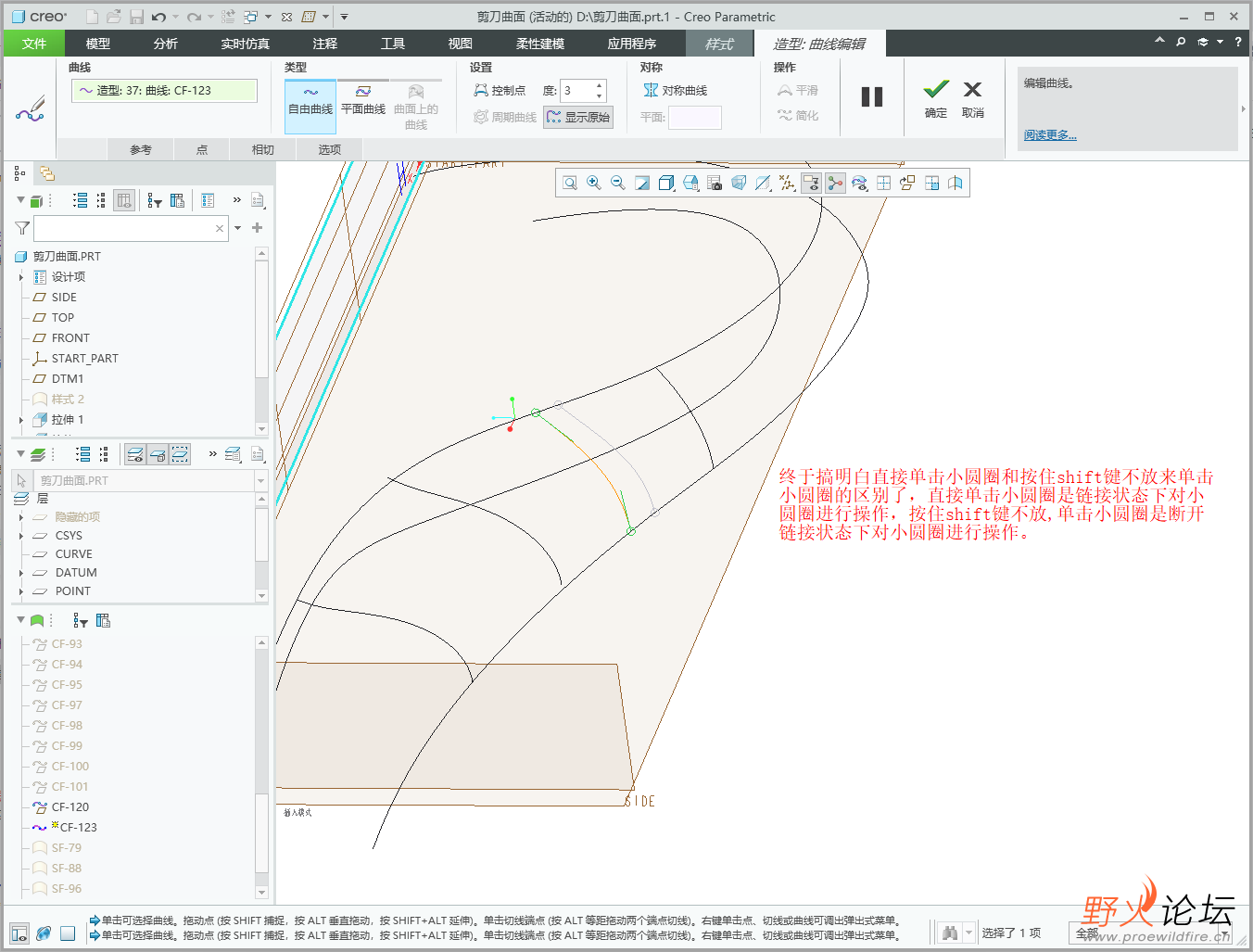This screenshot has height=952, width=1253.
Task: Open the Read More link
Action: click(x=1050, y=135)
